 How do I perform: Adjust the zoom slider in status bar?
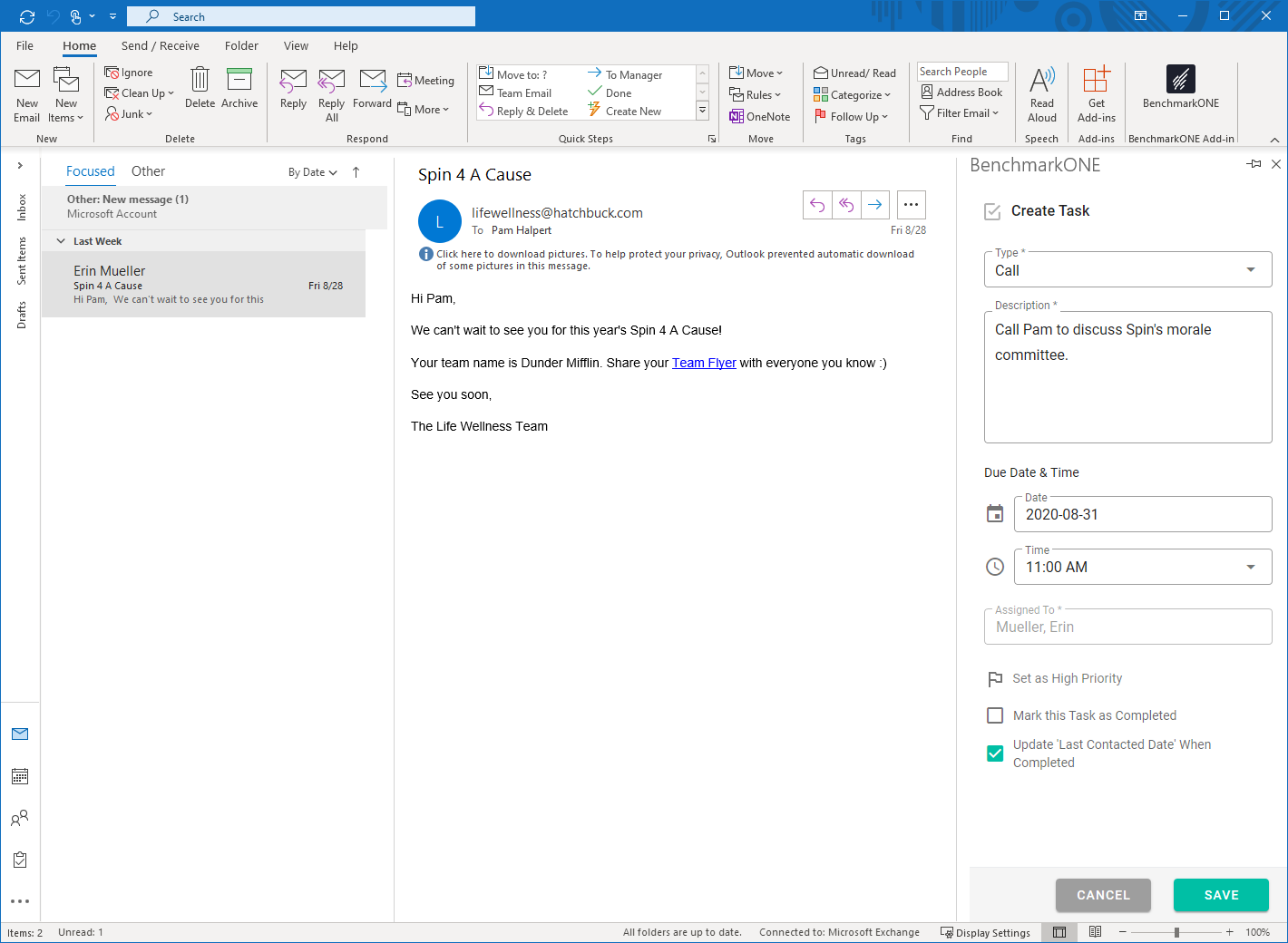(1176, 932)
